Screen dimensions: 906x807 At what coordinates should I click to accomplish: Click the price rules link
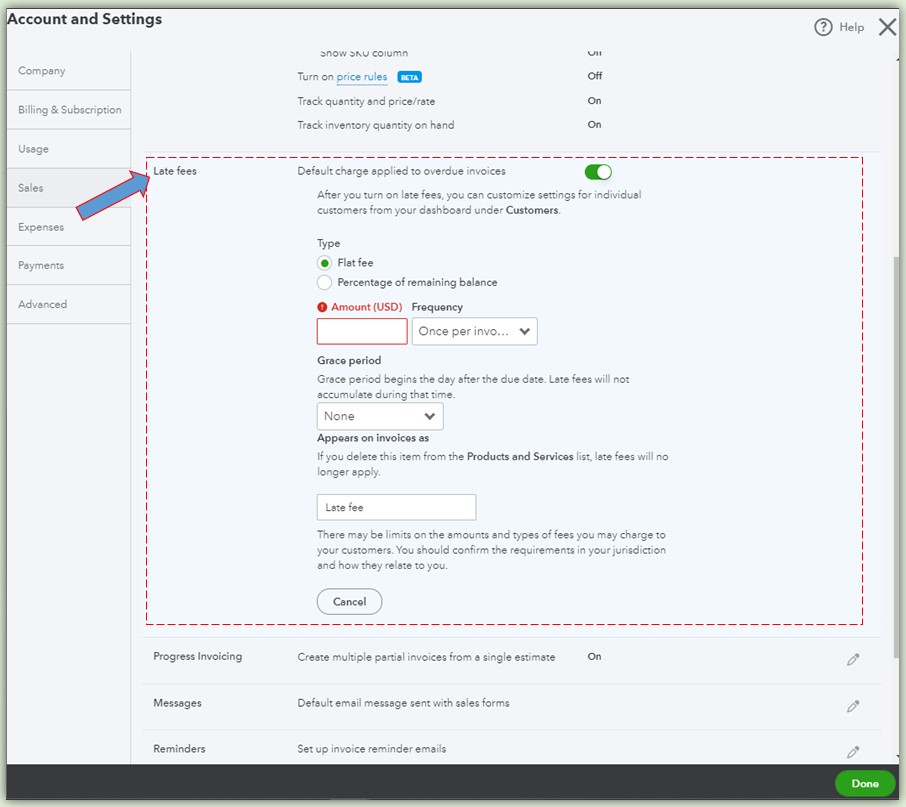click(x=361, y=76)
